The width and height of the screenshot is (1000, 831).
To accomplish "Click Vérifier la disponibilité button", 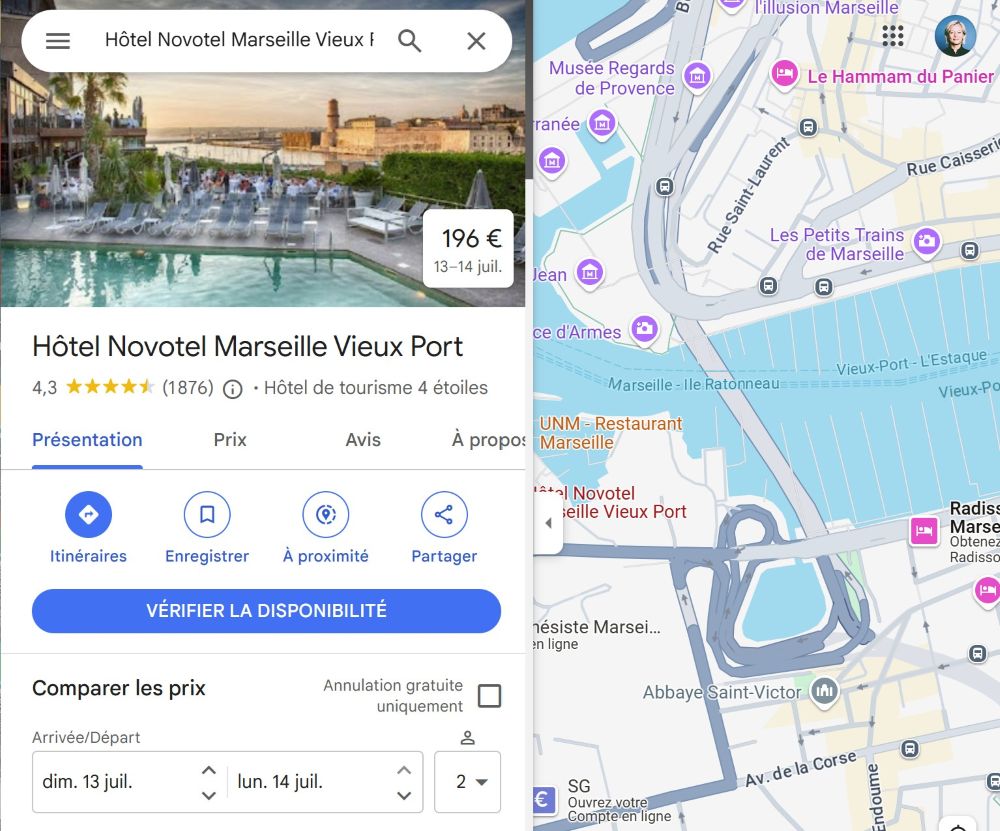I will tap(267, 611).
